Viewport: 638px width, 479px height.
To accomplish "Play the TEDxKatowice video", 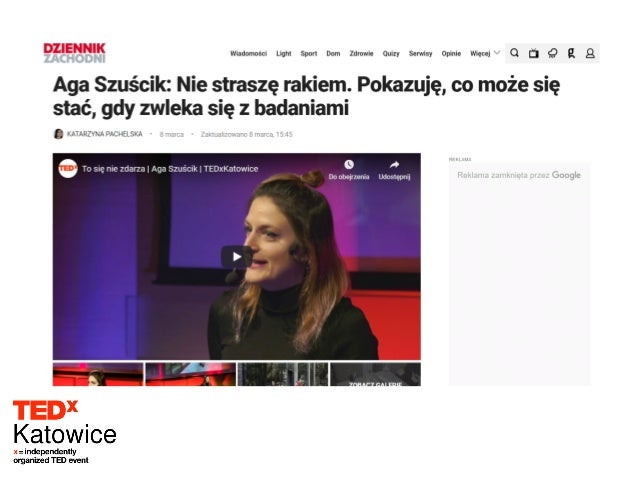I will point(236,257).
